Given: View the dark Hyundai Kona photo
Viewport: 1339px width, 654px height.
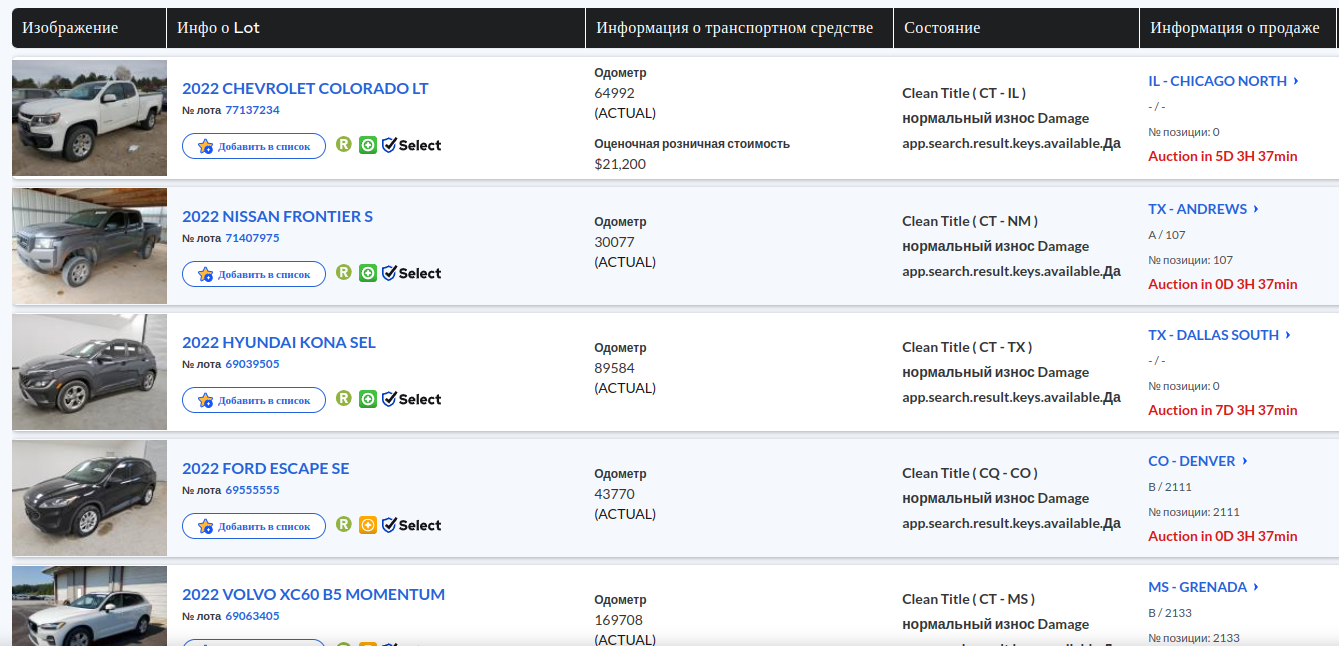Looking at the screenshot, I should click(90, 372).
